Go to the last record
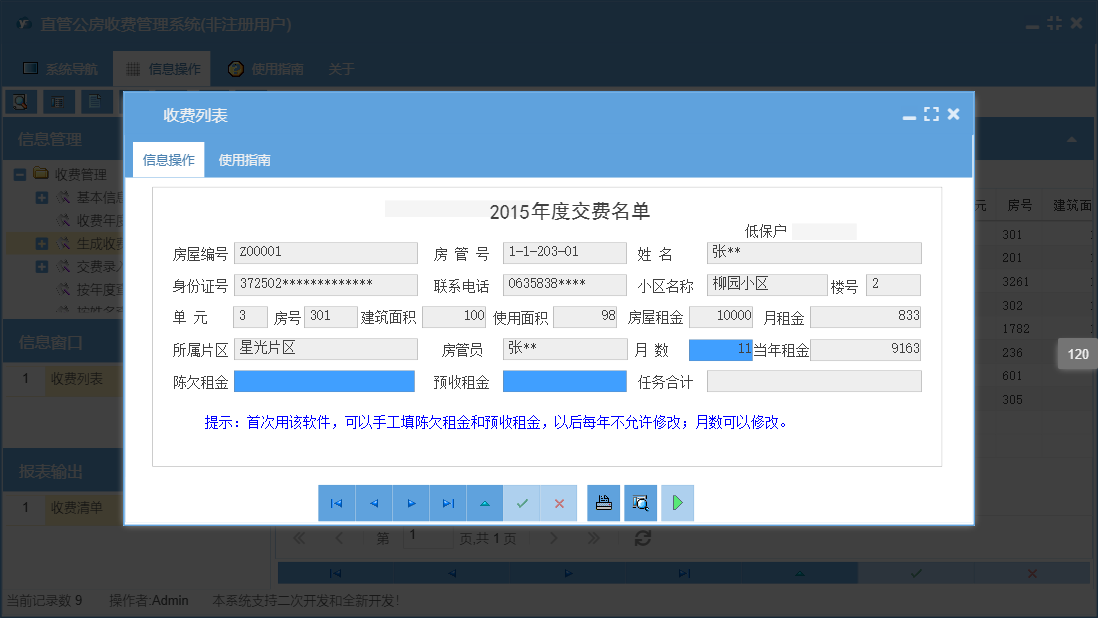 (x=448, y=503)
